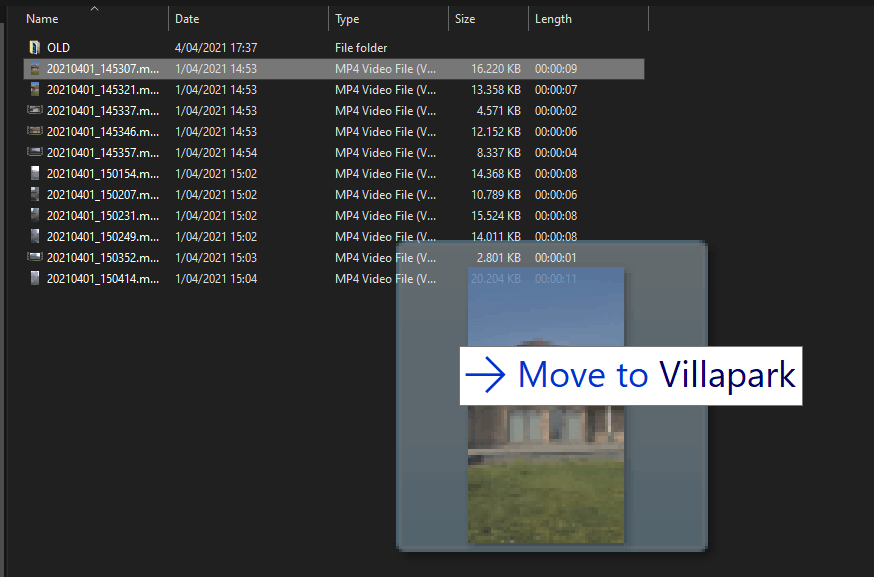Select the 20210401_150154 file icon
This screenshot has width=874, height=577.
[35, 173]
